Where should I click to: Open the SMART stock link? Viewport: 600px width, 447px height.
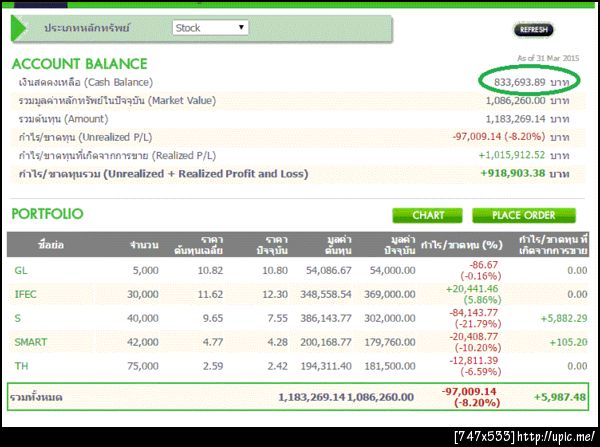click(31, 342)
